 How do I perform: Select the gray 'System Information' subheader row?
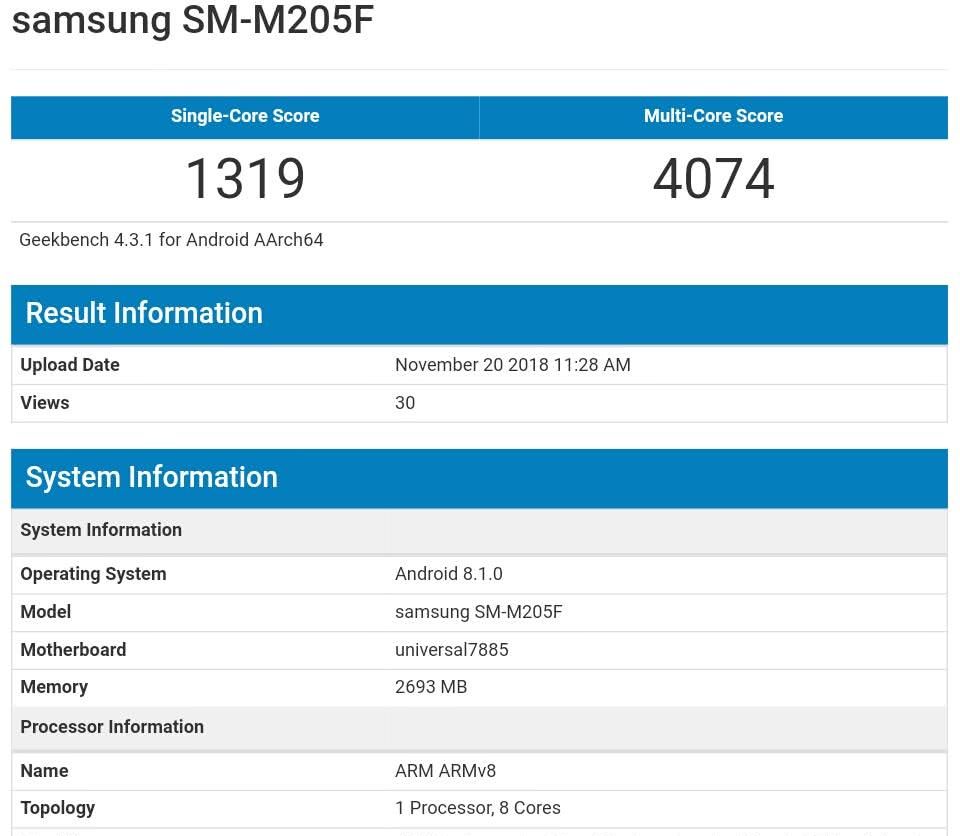tap(479, 530)
